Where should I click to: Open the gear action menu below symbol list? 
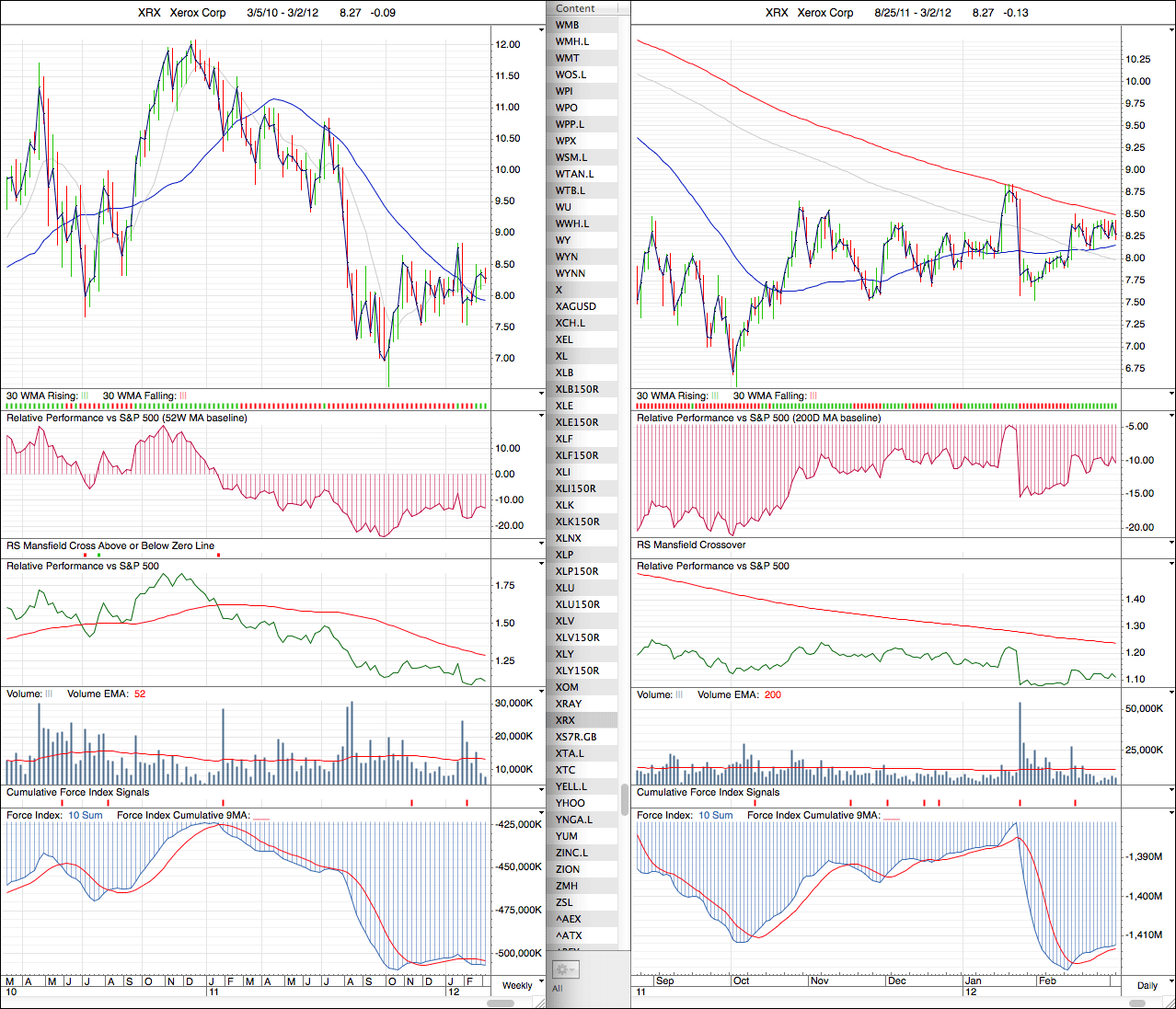(x=564, y=969)
